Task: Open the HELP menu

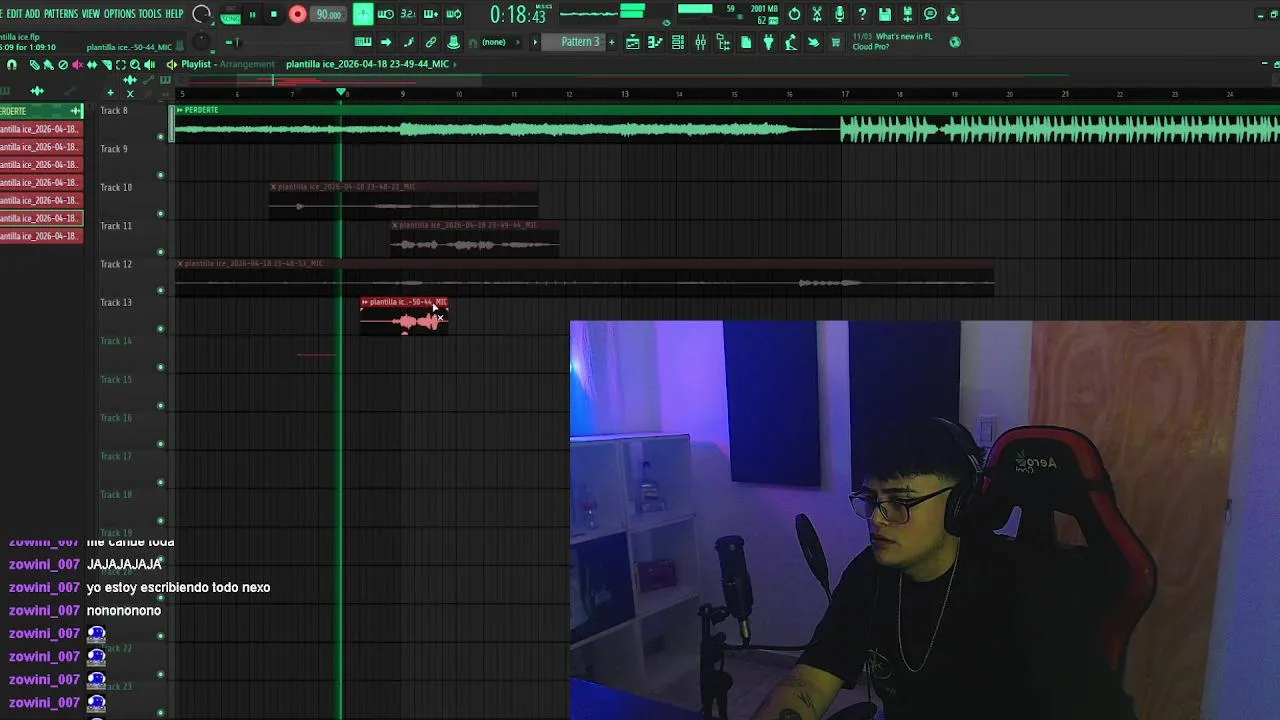Action: 174,14
